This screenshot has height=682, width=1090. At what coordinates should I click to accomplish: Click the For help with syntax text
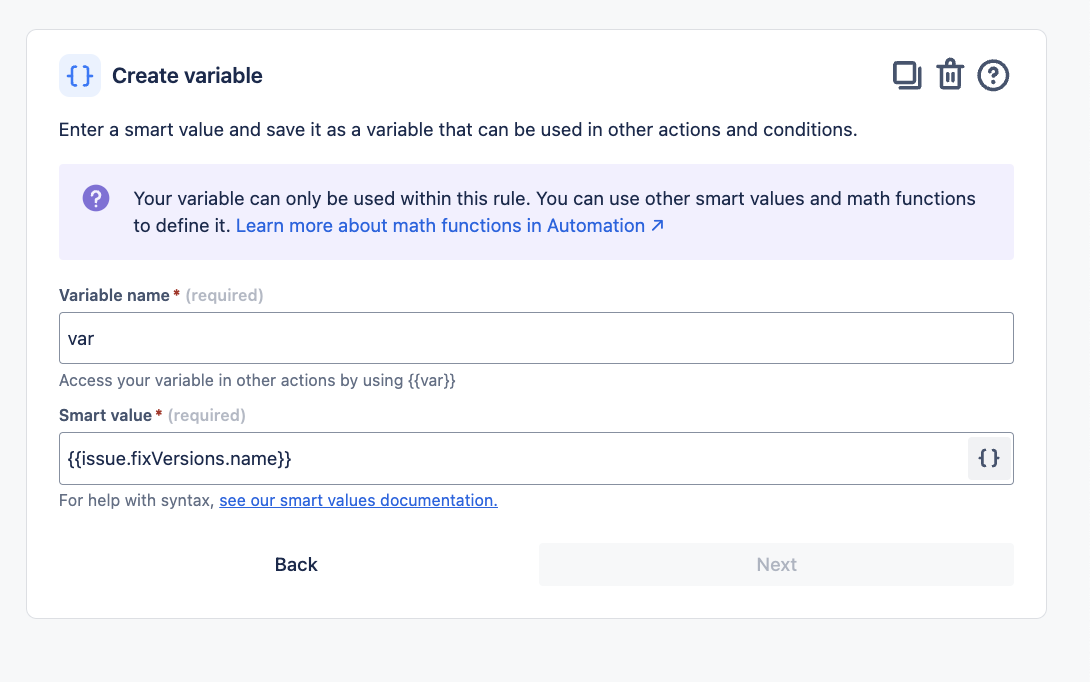[x=137, y=500]
